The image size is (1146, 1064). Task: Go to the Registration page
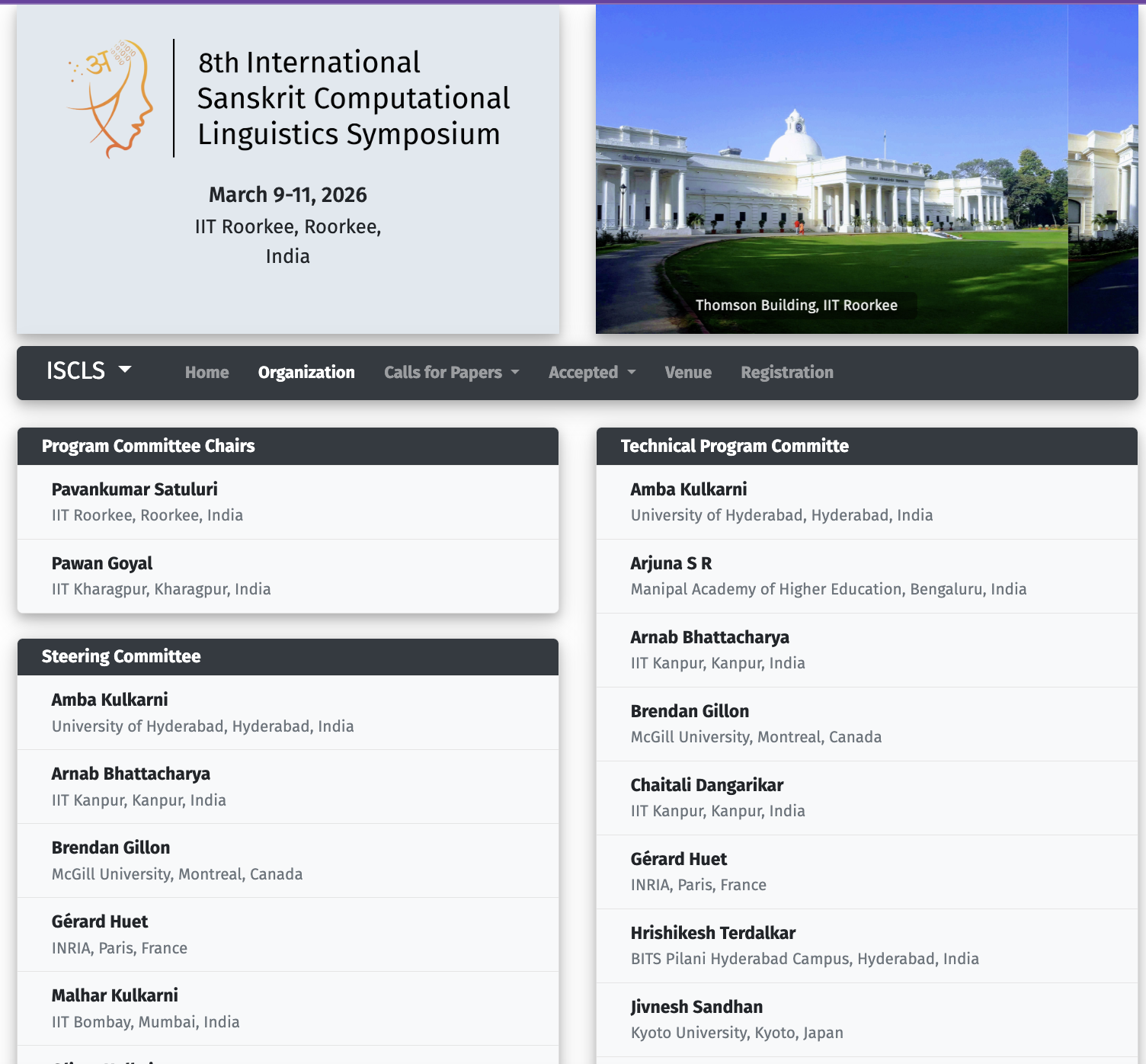tap(787, 373)
